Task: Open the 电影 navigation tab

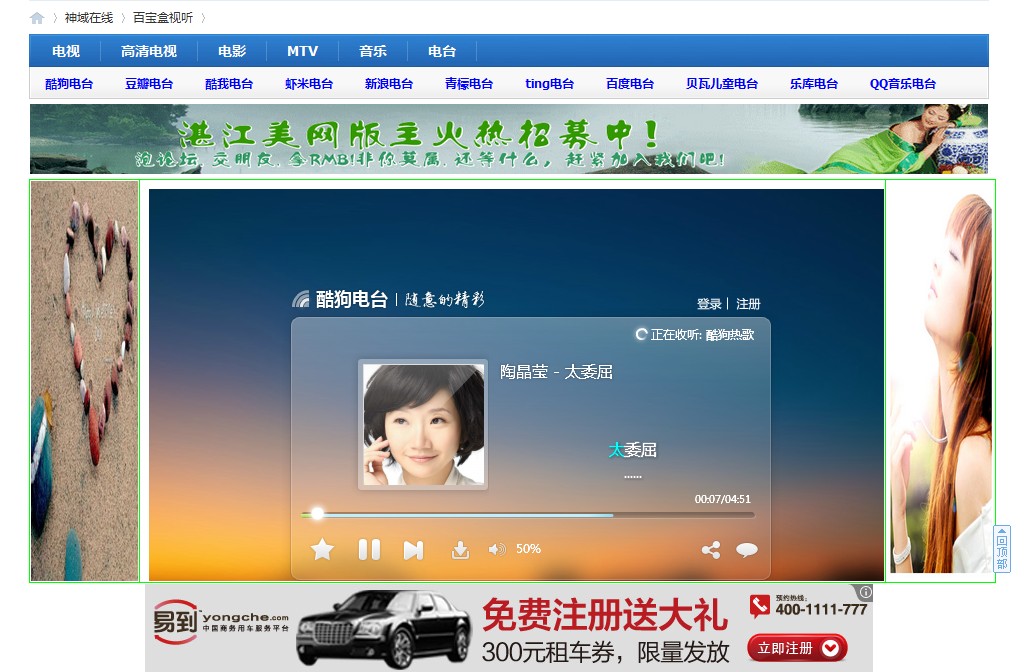Action: coord(231,50)
